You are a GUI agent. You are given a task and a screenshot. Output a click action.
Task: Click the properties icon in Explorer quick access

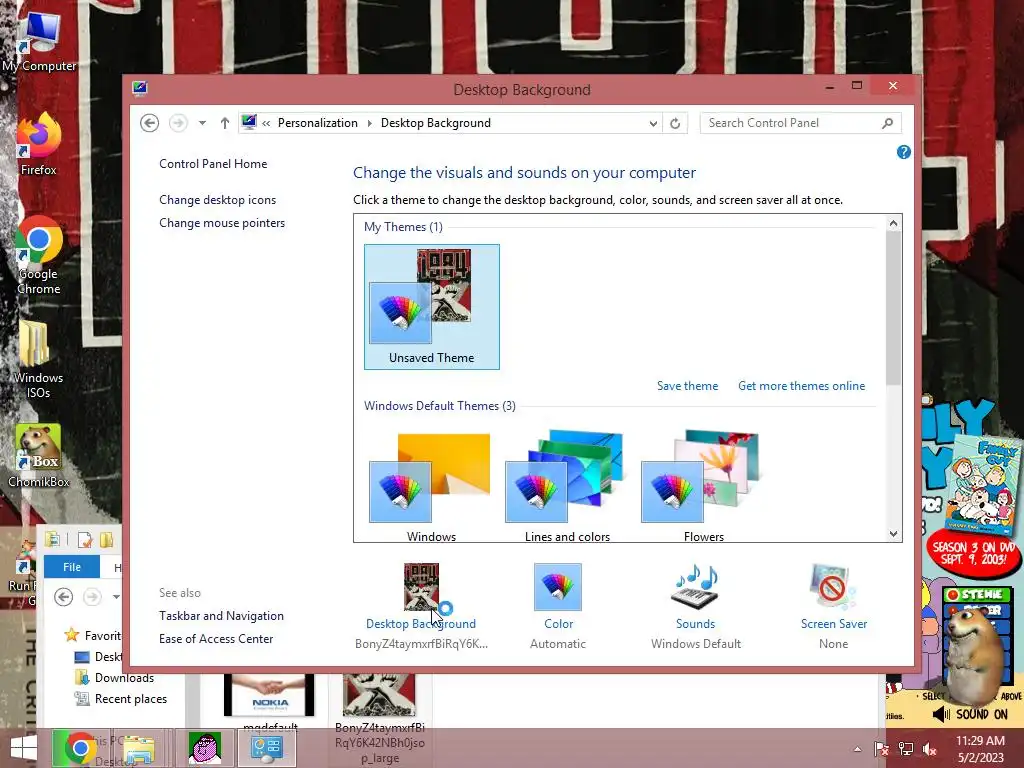84,539
